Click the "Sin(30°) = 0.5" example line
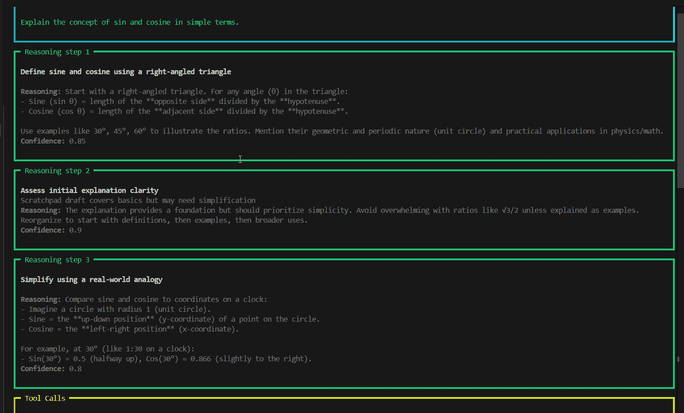Image resolution: width=684 pixels, height=413 pixels. (166, 358)
